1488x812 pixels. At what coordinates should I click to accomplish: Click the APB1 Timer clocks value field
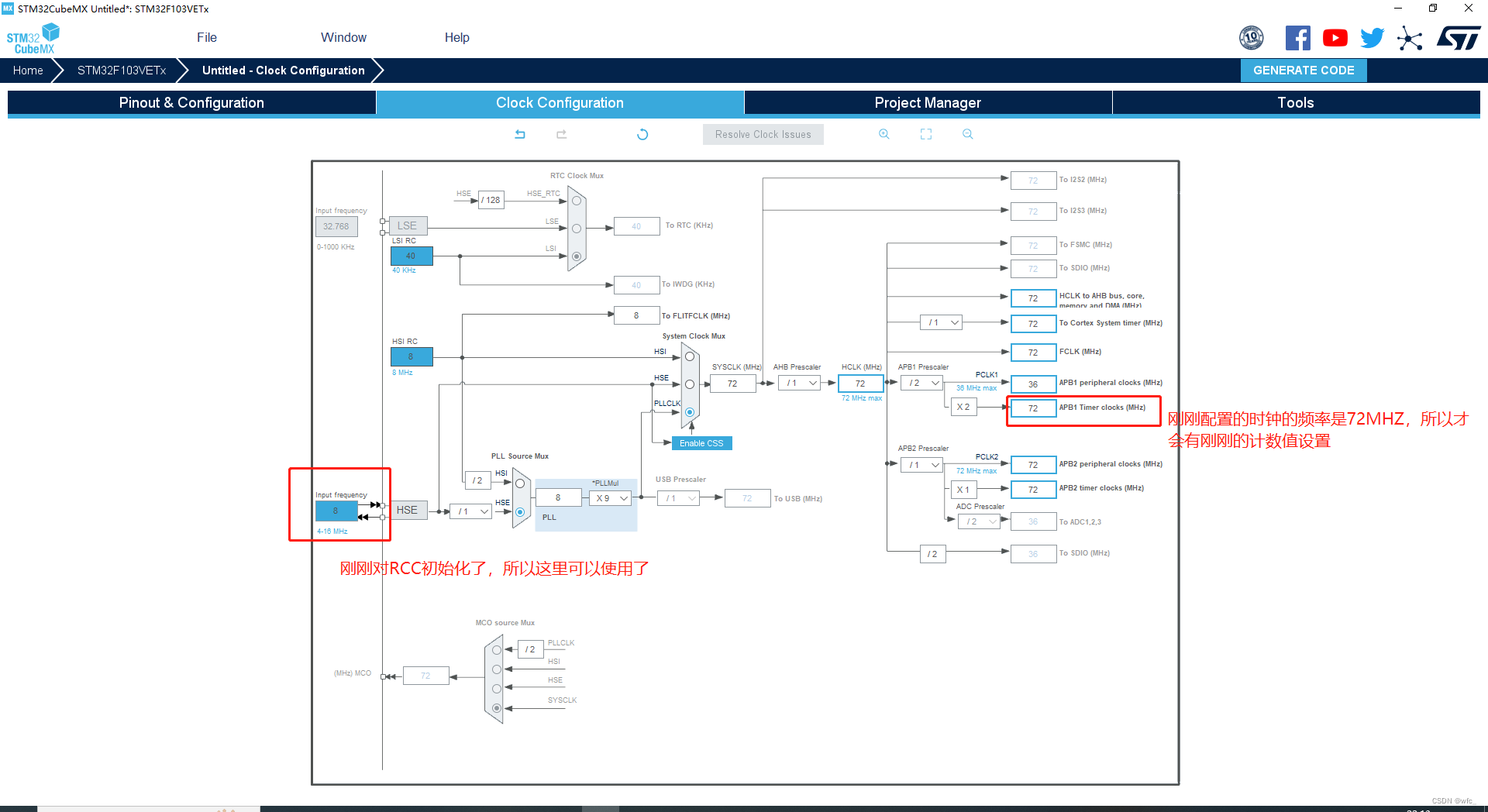pos(1033,408)
